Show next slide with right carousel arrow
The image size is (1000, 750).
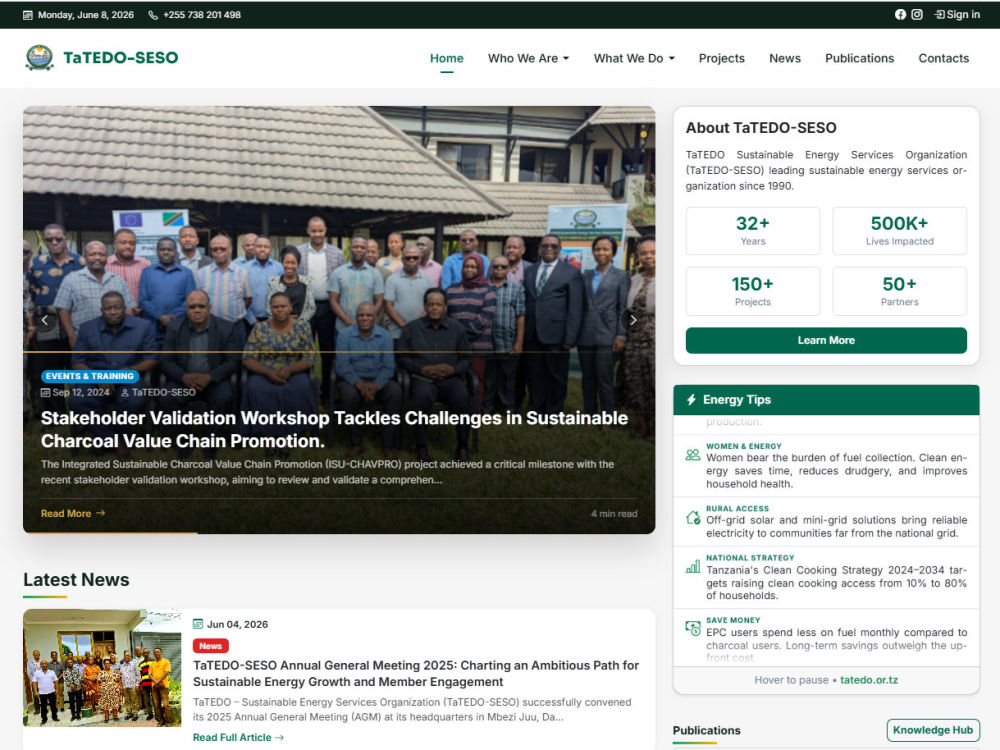coord(633,320)
